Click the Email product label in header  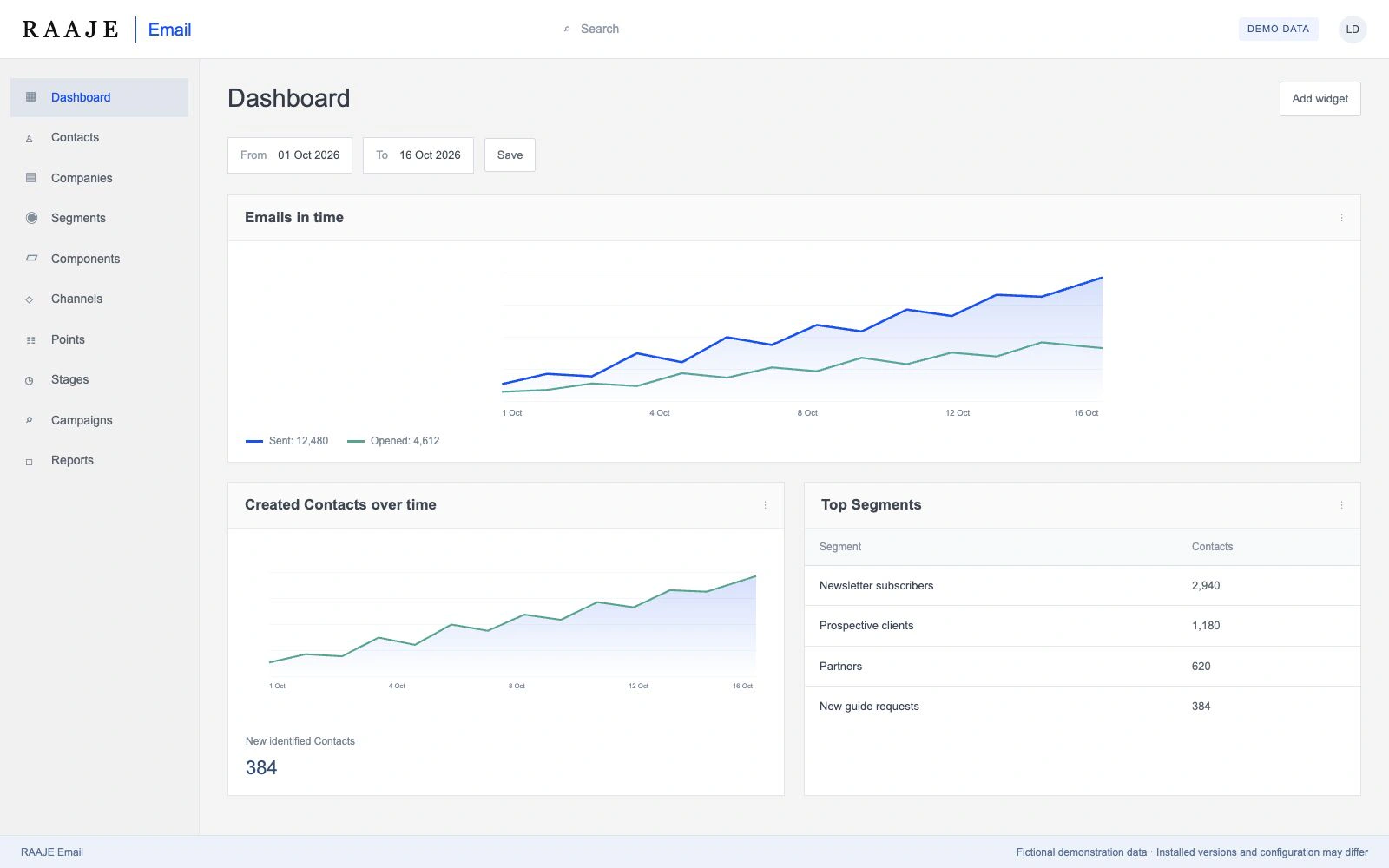[x=169, y=30]
